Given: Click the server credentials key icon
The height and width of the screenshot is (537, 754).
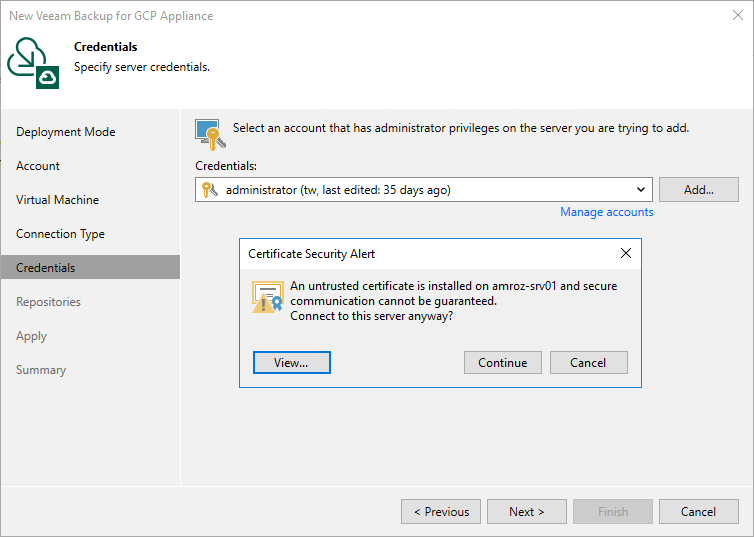Looking at the screenshot, I should [x=210, y=134].
